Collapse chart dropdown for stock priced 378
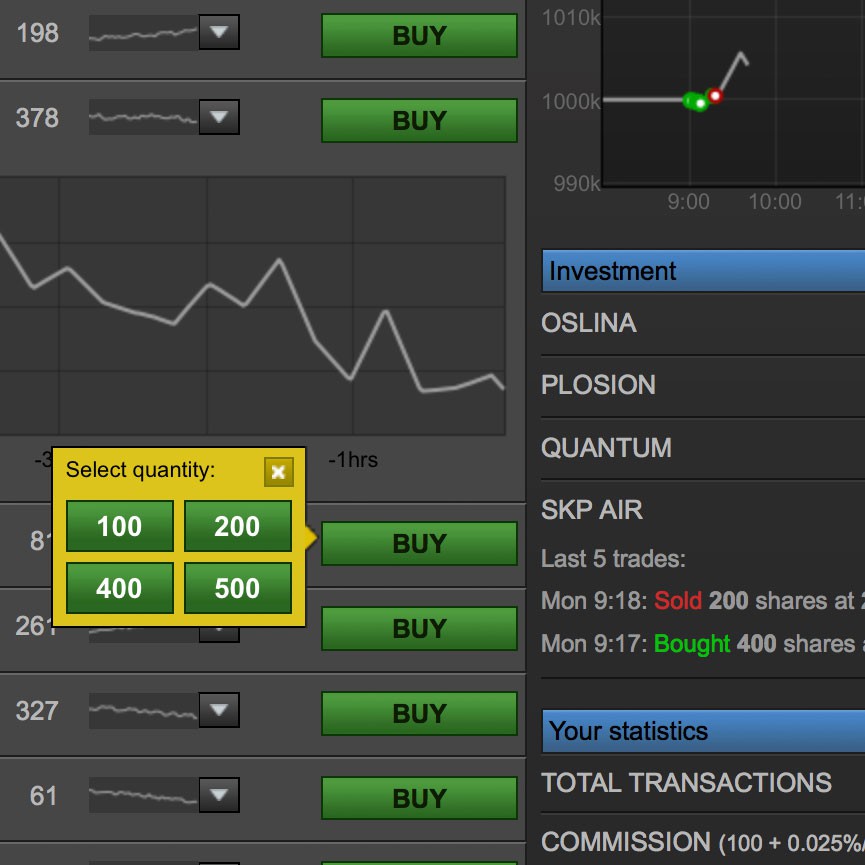 pos(219,118)
